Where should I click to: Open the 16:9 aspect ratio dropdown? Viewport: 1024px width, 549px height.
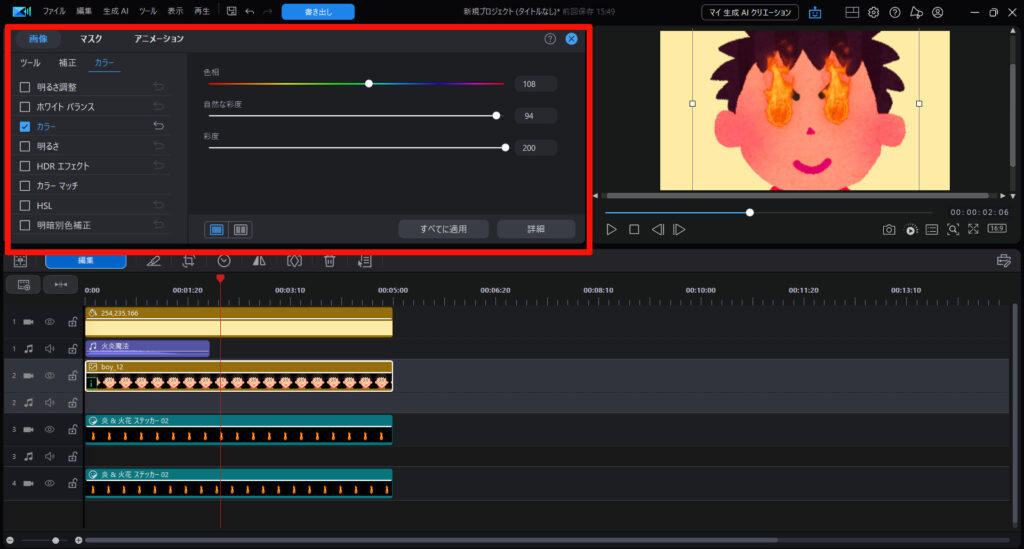[x=997, y=229]
